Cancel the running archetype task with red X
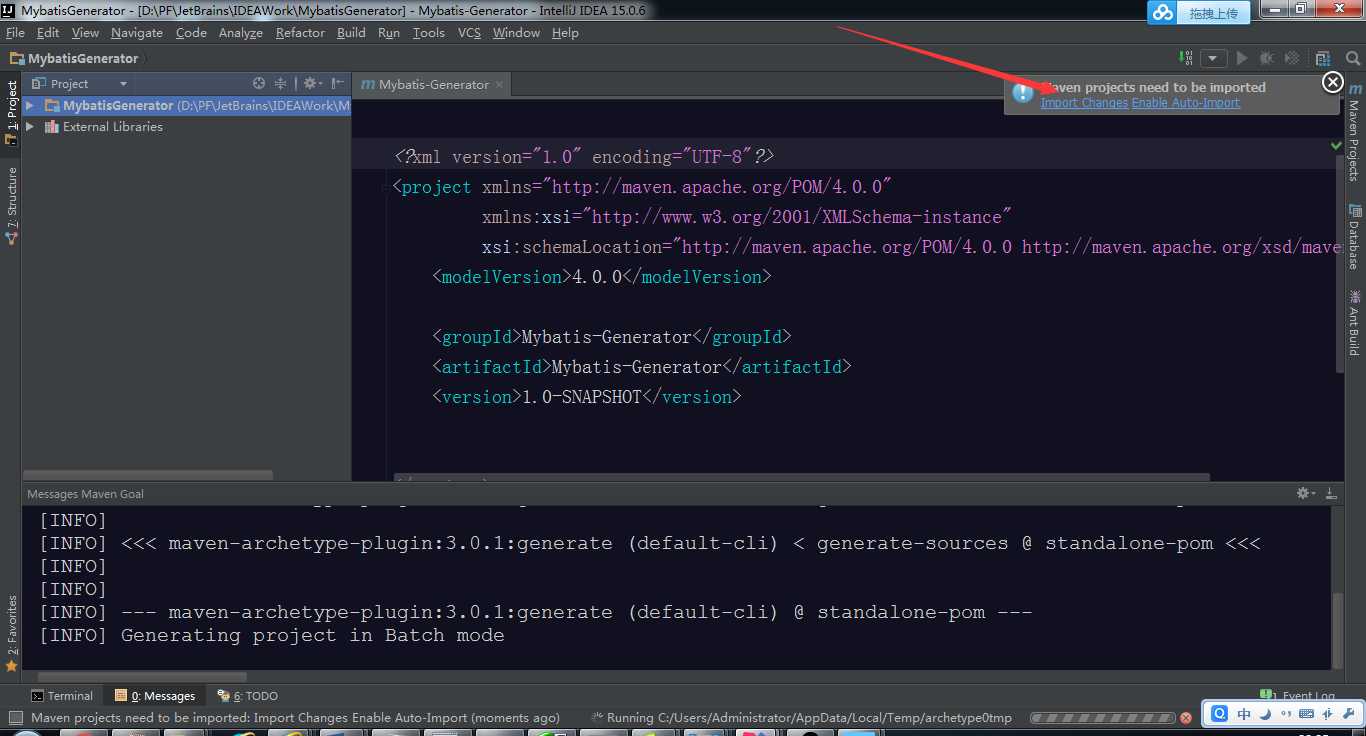 pyautogui.click(x=1185, y=717)
